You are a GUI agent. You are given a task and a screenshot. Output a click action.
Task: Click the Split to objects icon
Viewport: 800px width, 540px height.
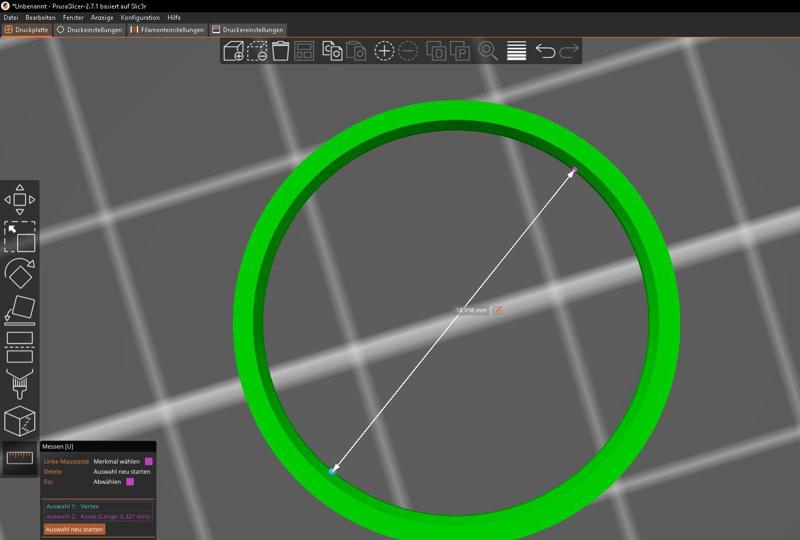tap(436, 51)
